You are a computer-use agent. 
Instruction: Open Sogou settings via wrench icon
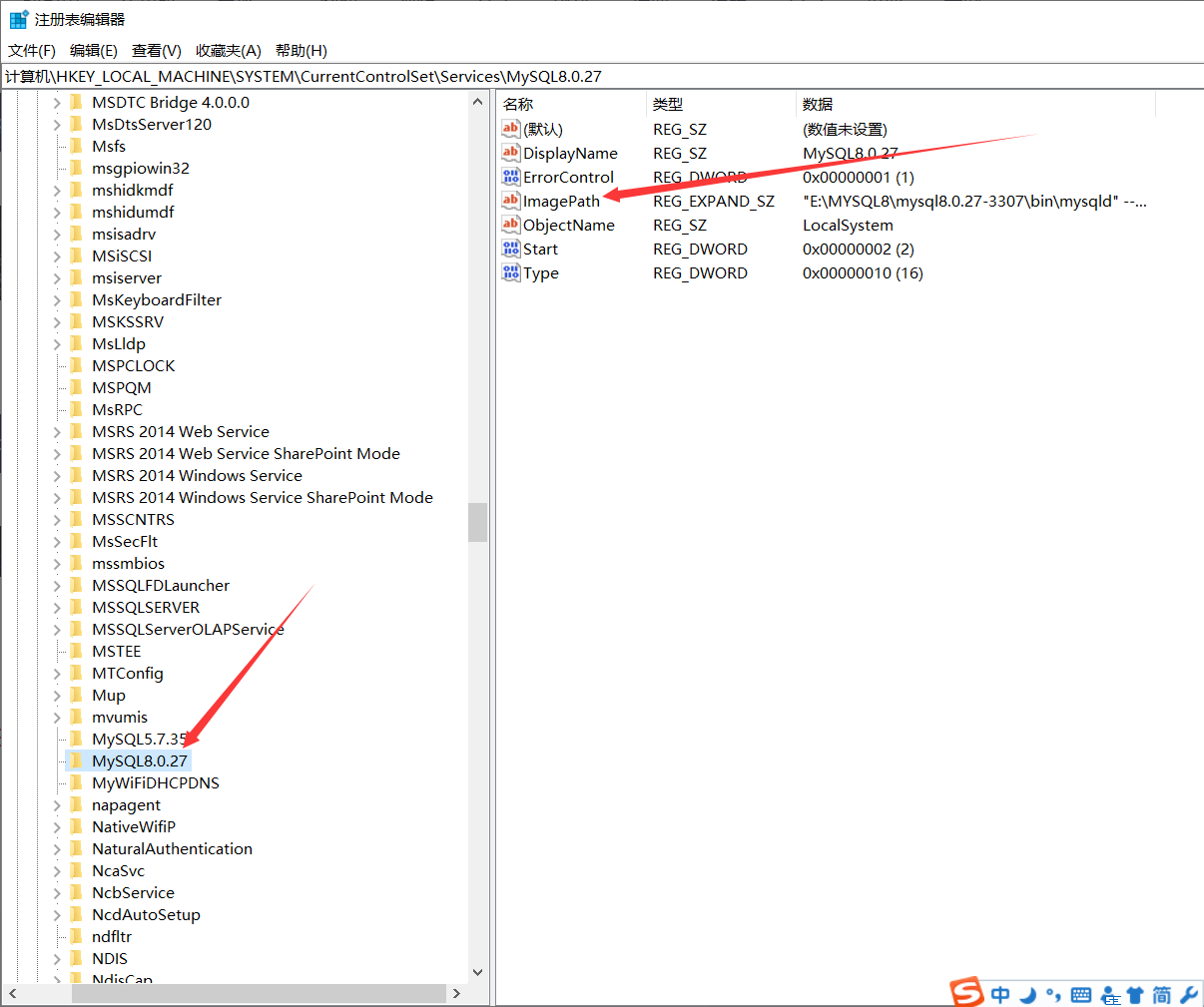pyautogui.click(x=1187, y=994)
